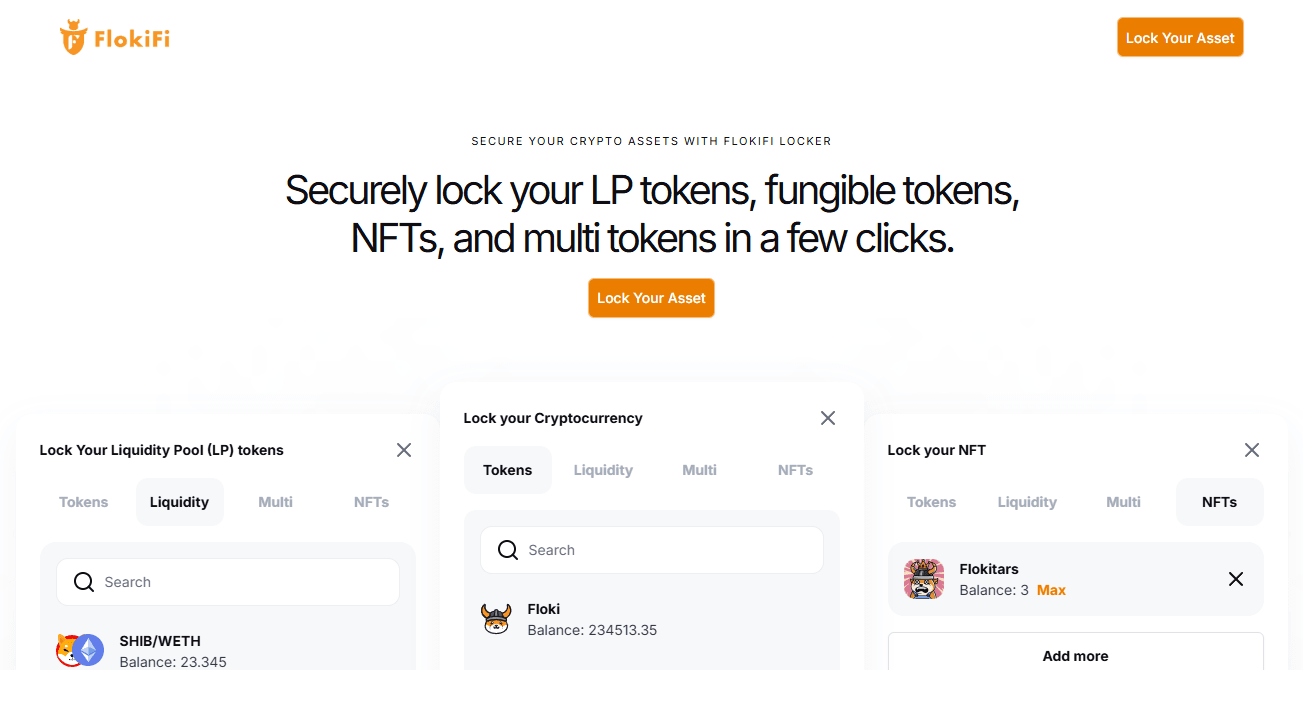Click the magnifier icon in the Cryptocurrency search bar
1303x725 pixels.
(x=508, y=549)
